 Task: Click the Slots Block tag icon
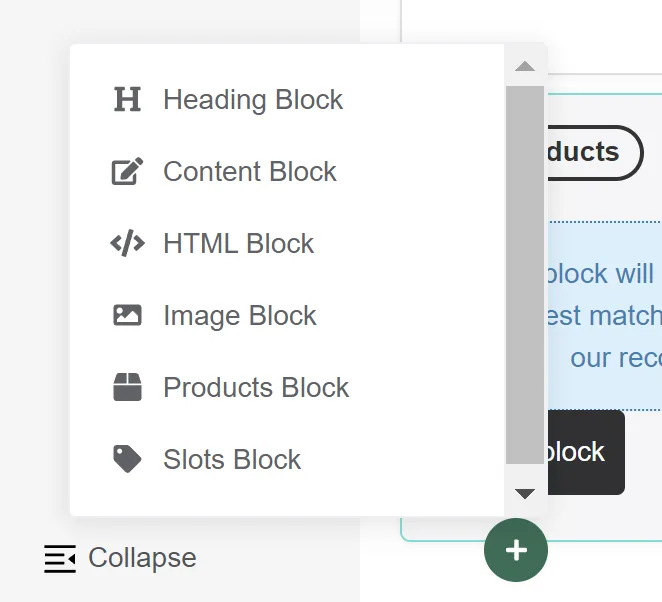[127, 459]
